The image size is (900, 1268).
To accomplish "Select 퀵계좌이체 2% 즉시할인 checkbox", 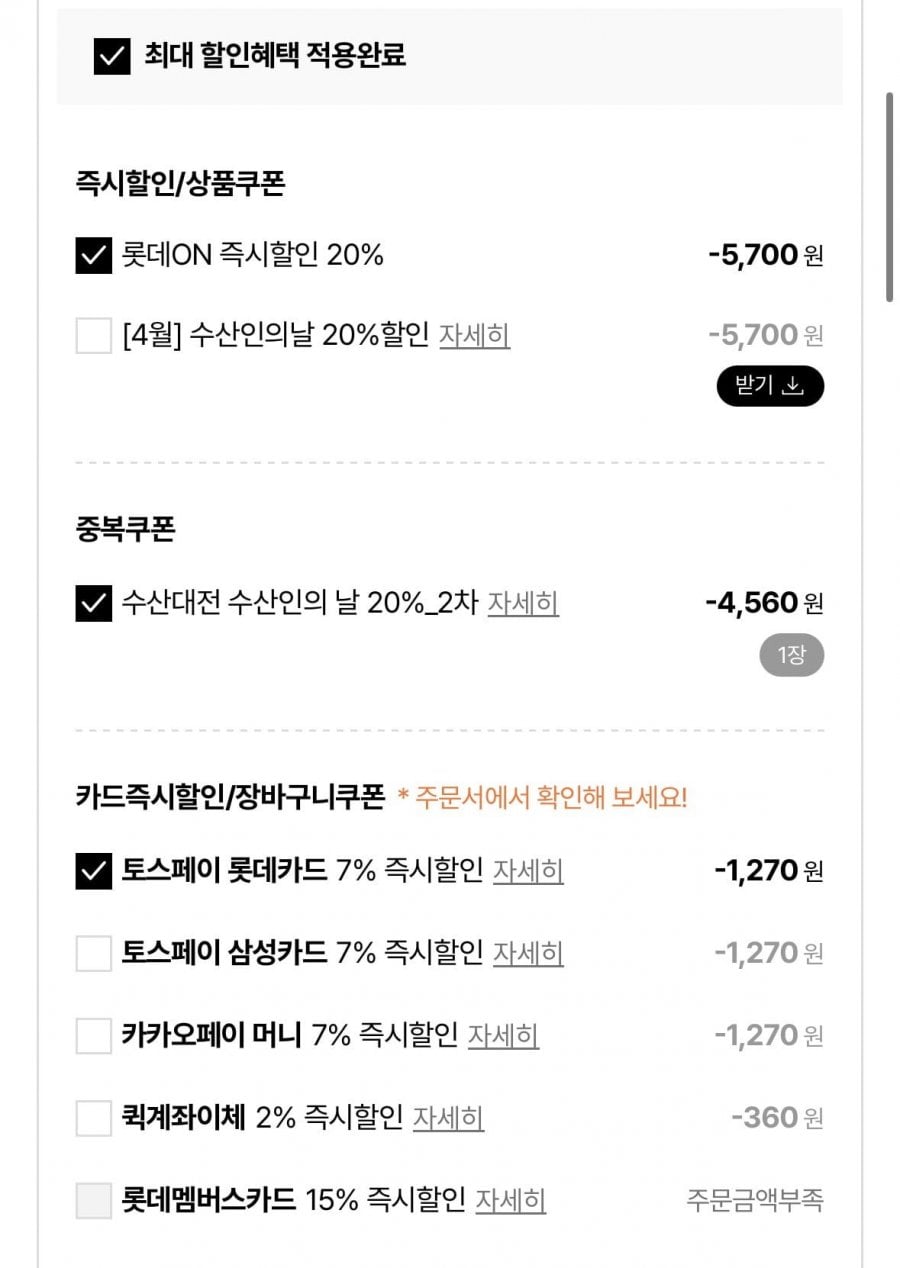I will [94, 1117].
